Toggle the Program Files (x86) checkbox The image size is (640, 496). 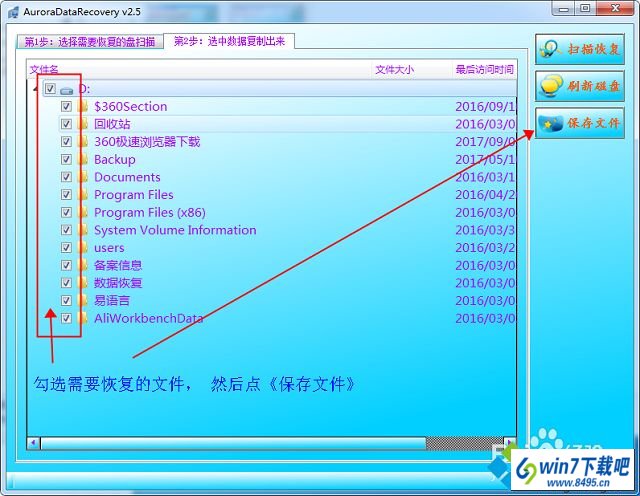(x=66, y=212)
